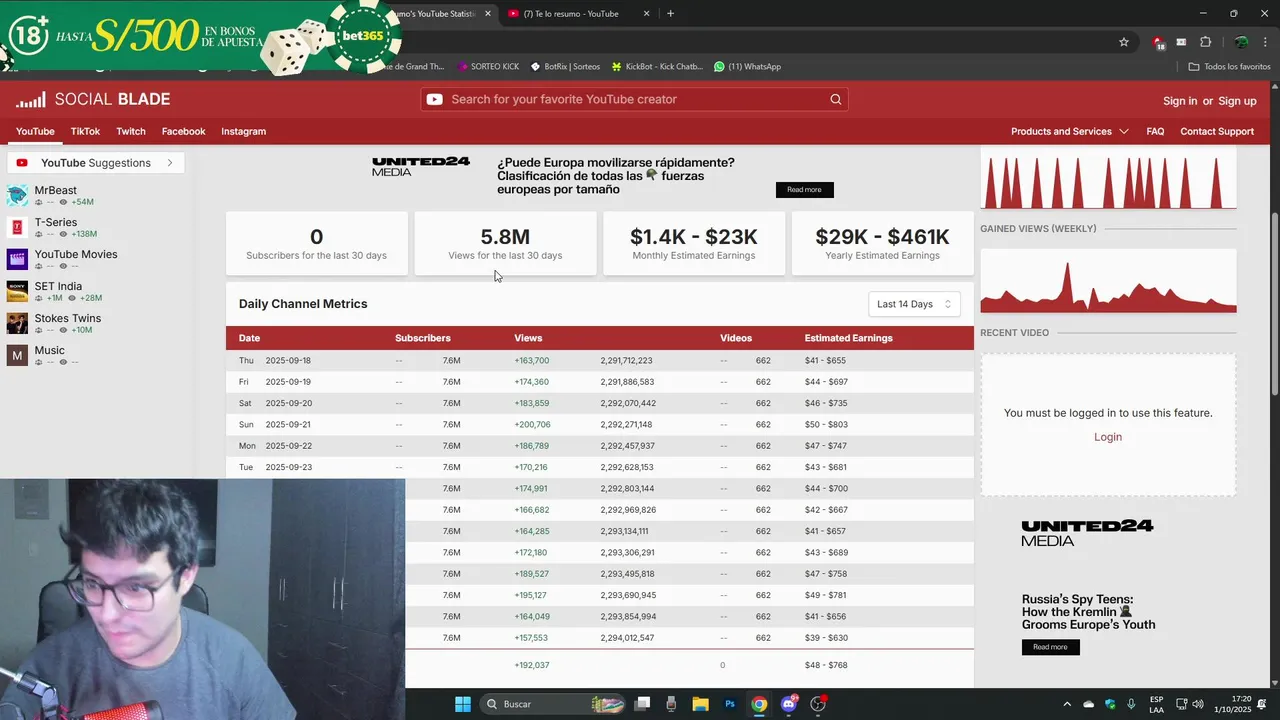Click the Windows taskbar Buscar search box

point(552,704)
